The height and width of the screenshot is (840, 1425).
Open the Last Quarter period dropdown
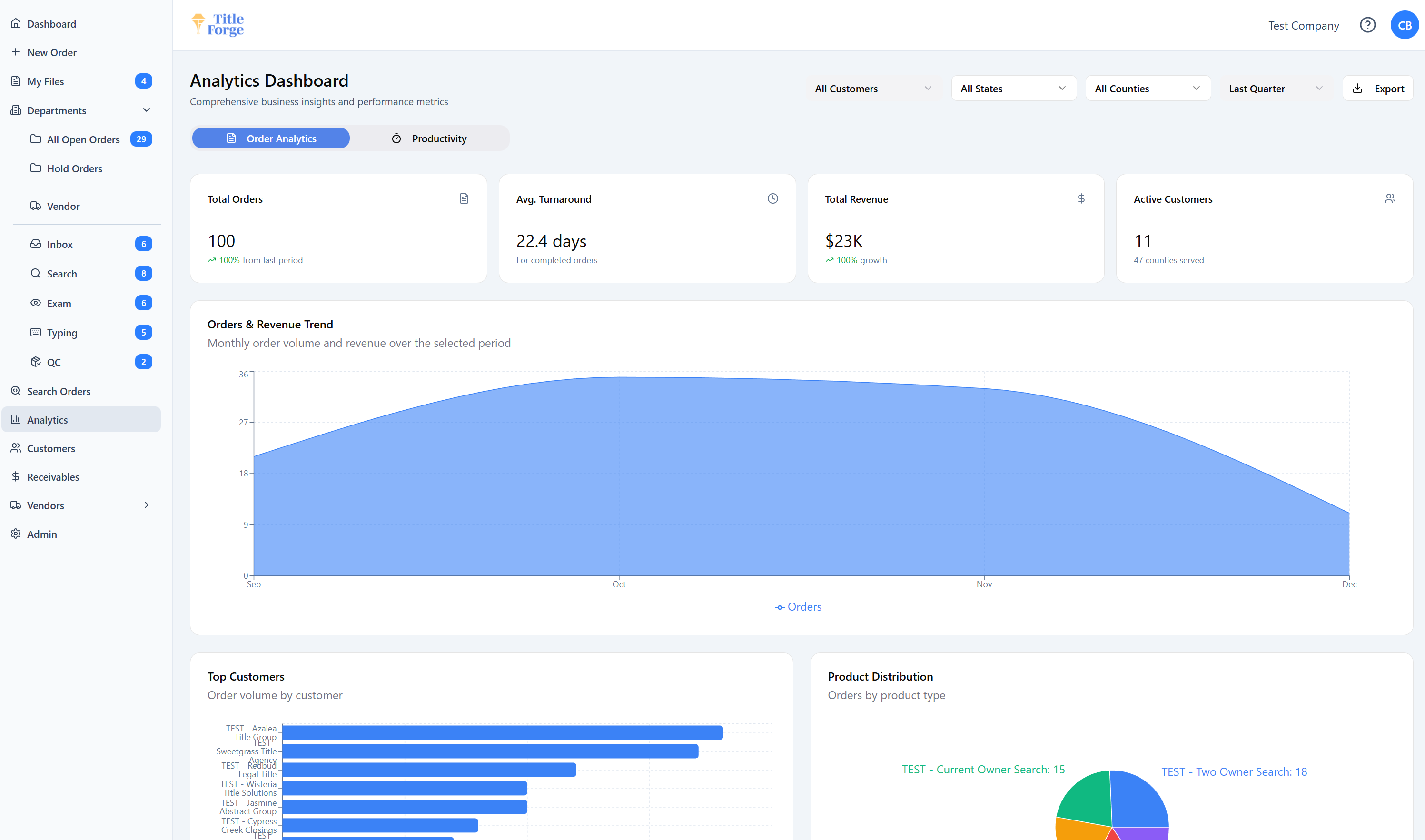click(x=1276, y=89)
